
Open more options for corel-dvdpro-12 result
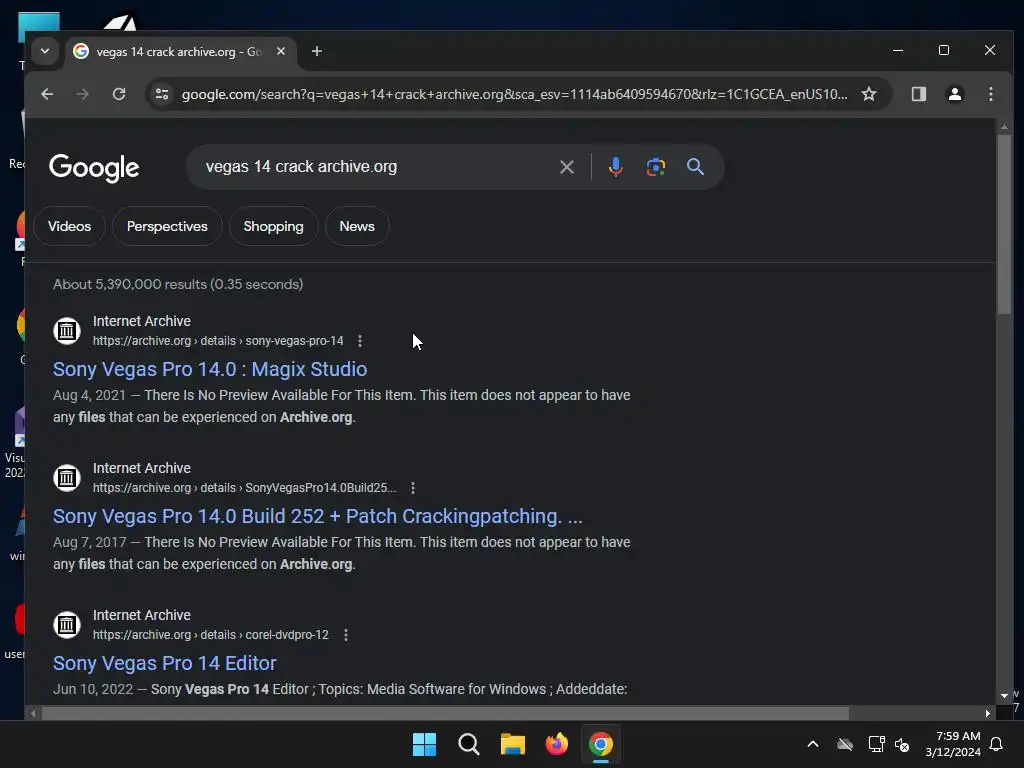click(x=345, y=635)
